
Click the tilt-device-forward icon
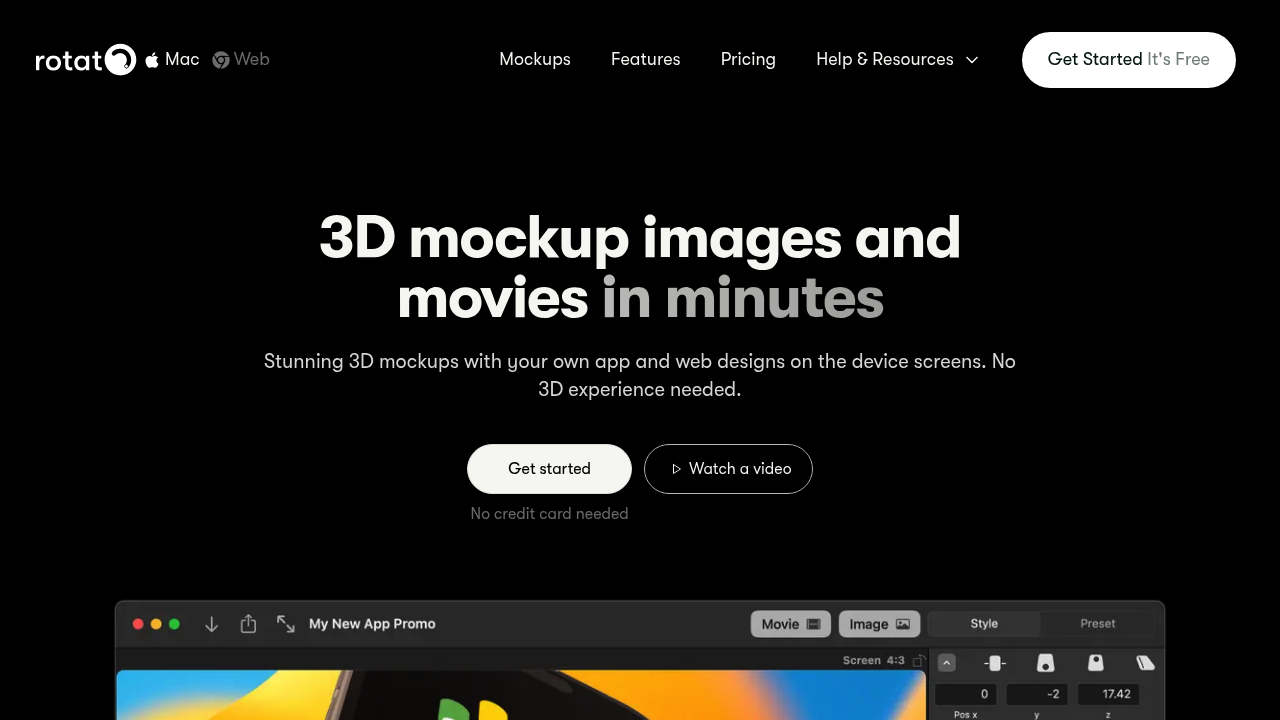(x=1046, y=663)
